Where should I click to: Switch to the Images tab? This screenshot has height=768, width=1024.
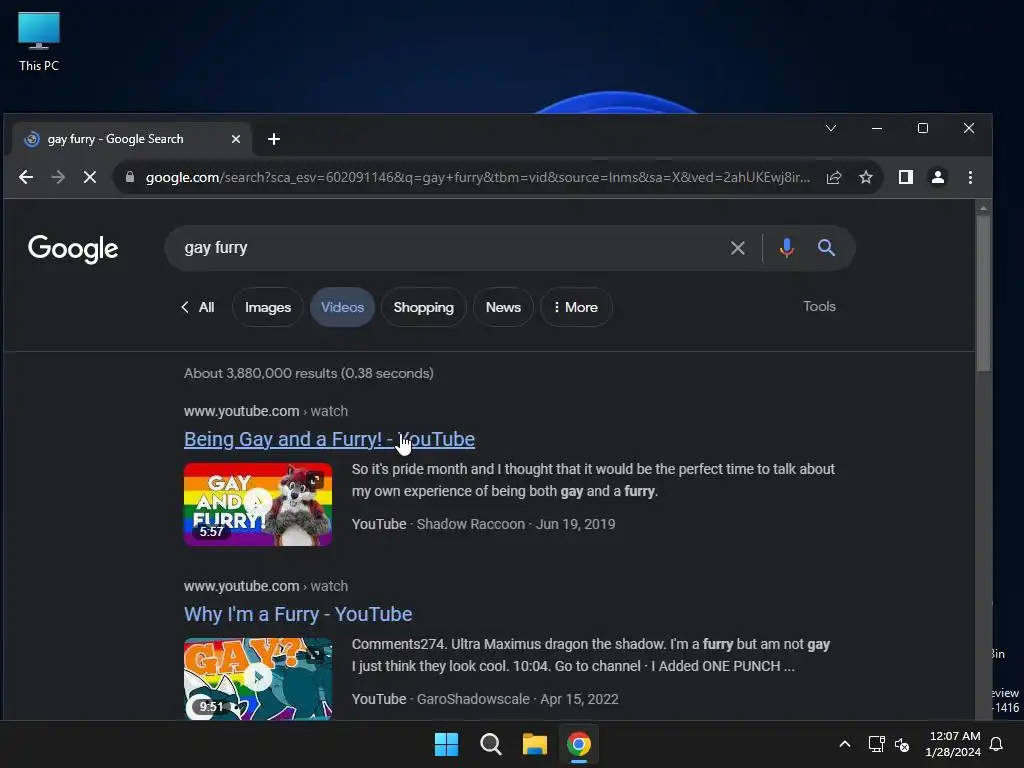tap(268, 307)
